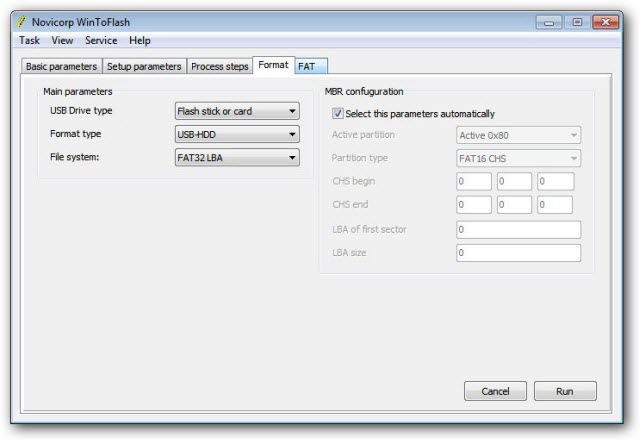This screenshot has height=441, width=641.
Task: Switch to the Basic parameters tab
Action: [x=61, y=66]
